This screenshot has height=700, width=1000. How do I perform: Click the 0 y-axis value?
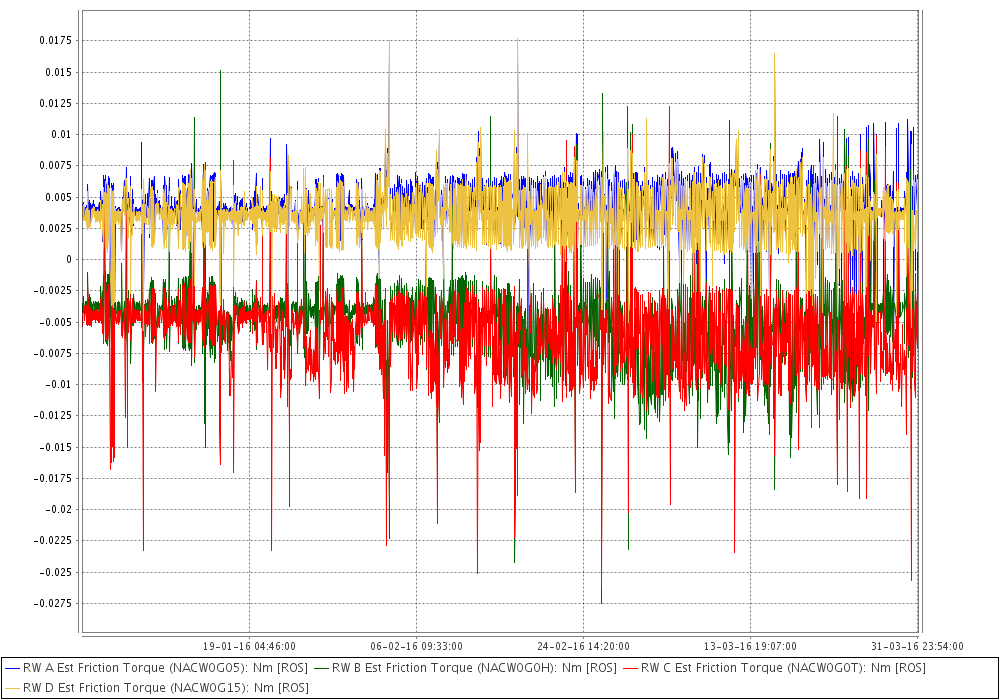tap(70, 259)
